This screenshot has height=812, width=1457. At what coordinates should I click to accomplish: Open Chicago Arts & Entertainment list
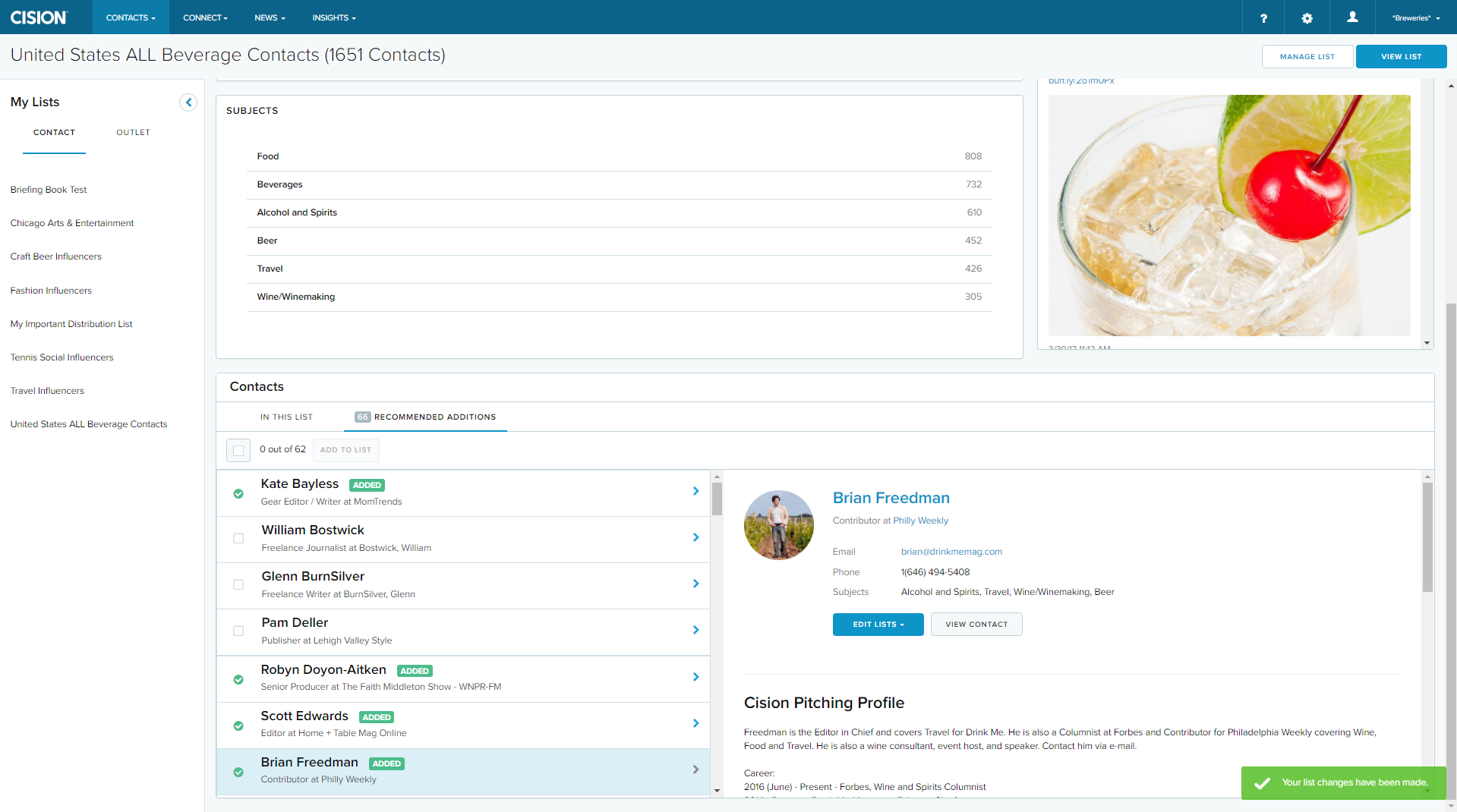point(72,223)
